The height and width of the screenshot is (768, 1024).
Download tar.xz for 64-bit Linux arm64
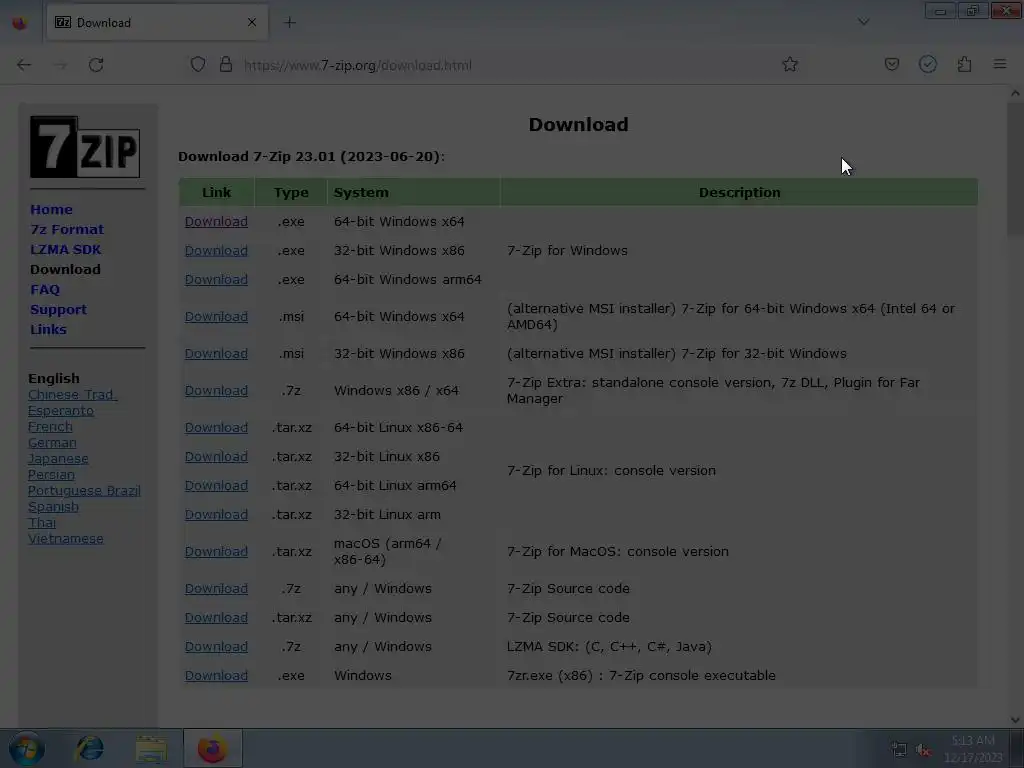click(x=216, y=486)
